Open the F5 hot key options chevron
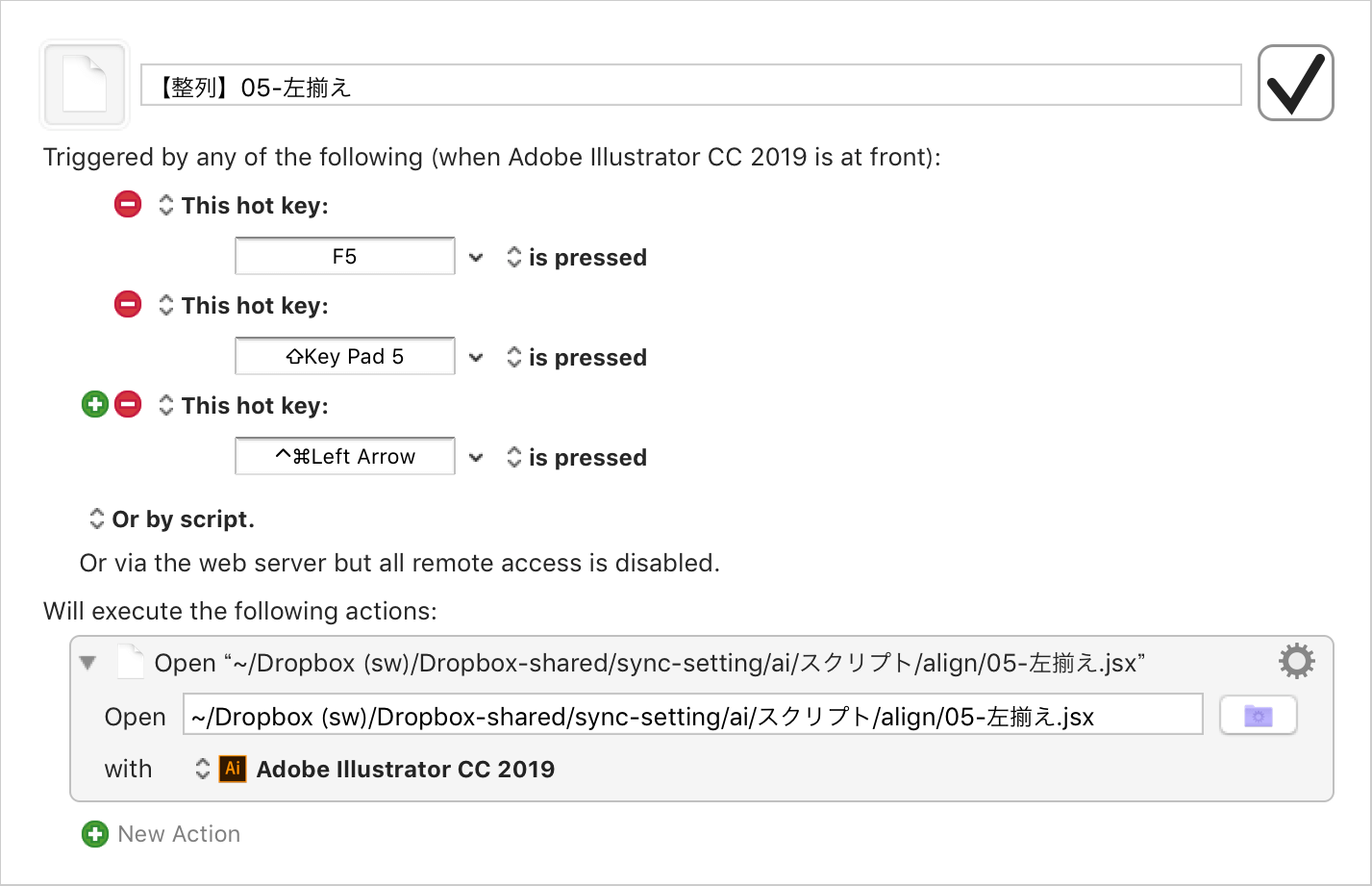Viewport: 1372px width, 886px height. click(x=476, y=258)
